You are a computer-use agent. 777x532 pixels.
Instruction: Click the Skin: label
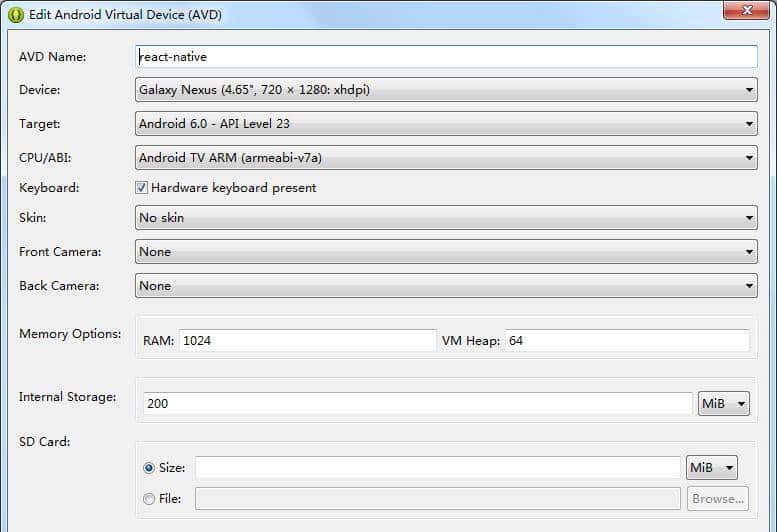[33, 217]
